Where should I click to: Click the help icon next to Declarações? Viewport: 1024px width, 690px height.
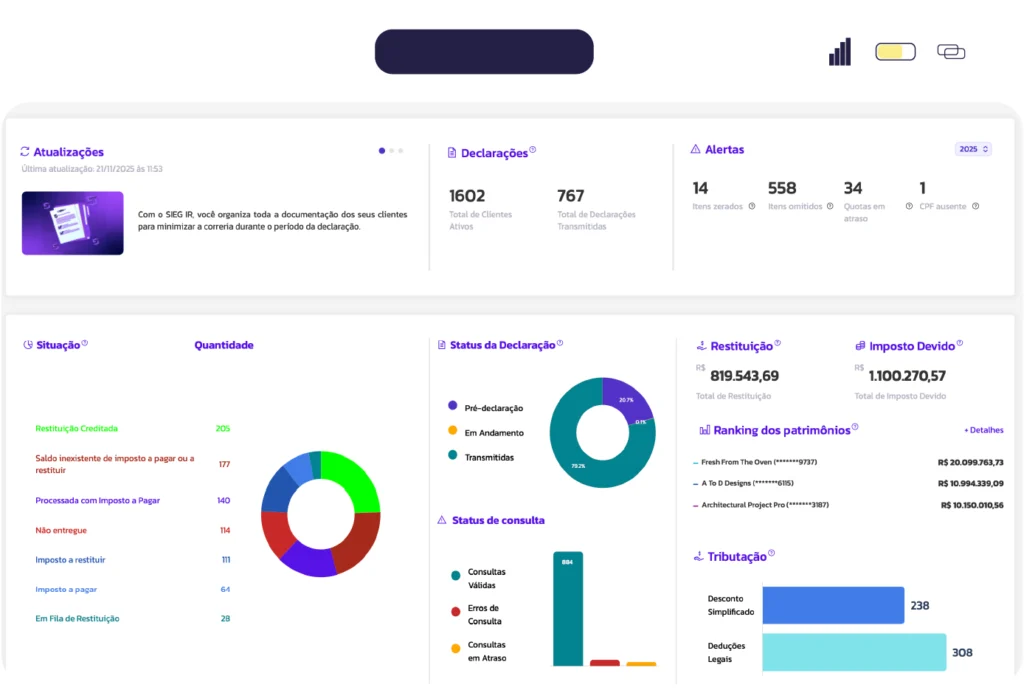pyautogui.click(x=533, y=151)
